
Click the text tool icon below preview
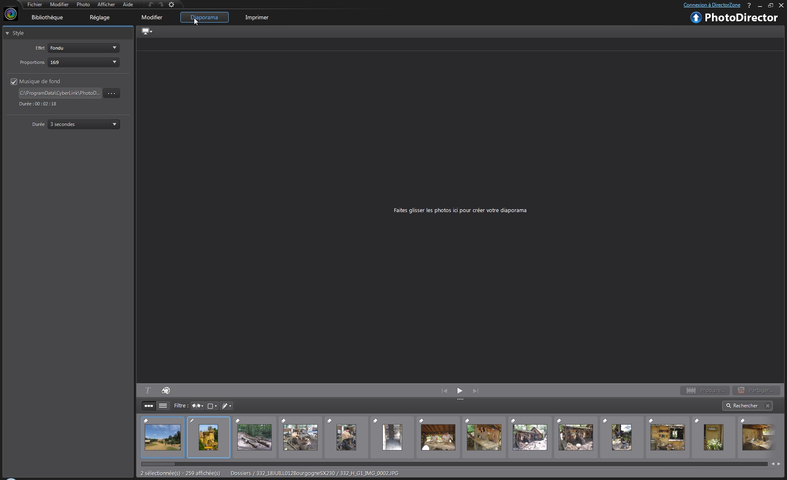point(148,390)
